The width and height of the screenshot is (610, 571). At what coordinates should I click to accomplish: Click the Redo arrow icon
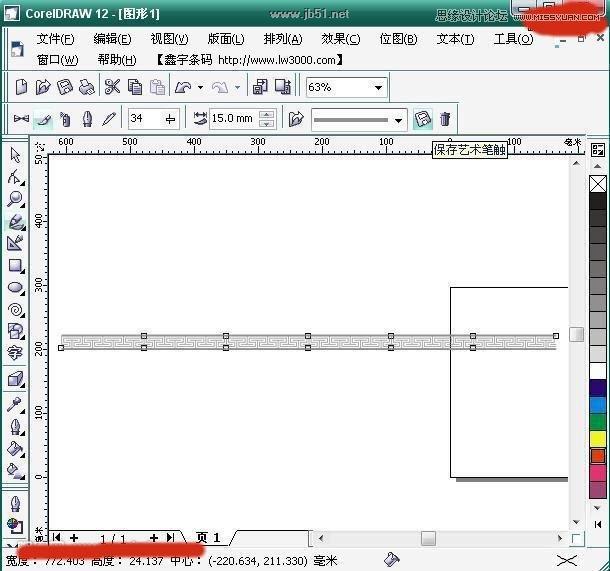220,87
